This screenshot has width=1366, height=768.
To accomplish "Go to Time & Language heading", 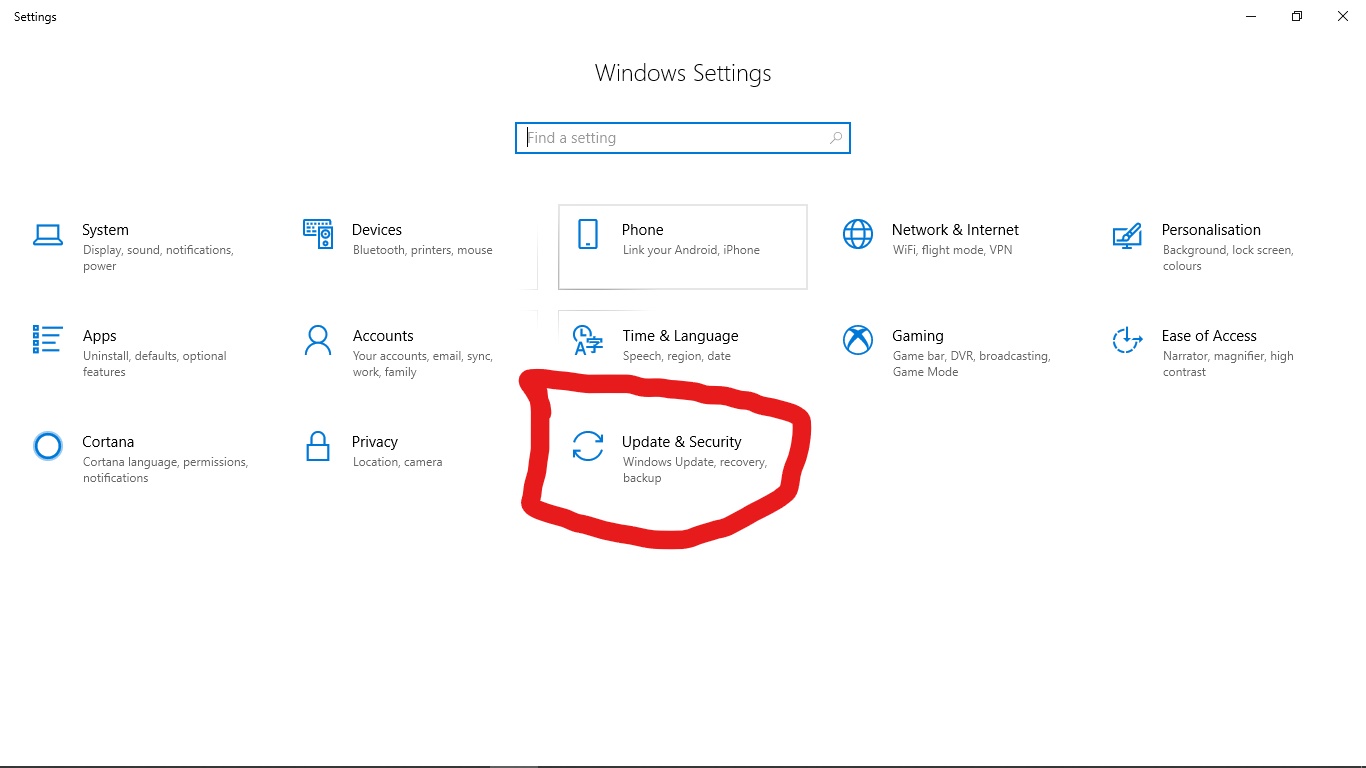I will [680, 336].
